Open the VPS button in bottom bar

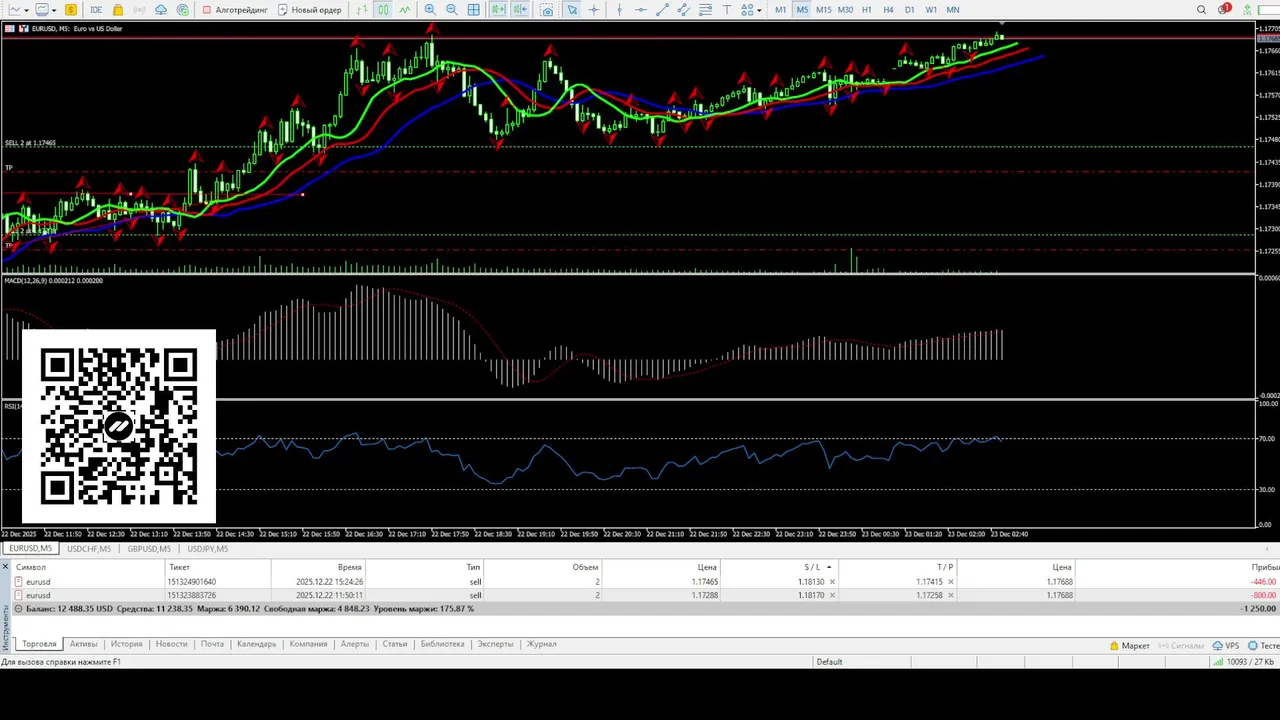pos(1226,646)
